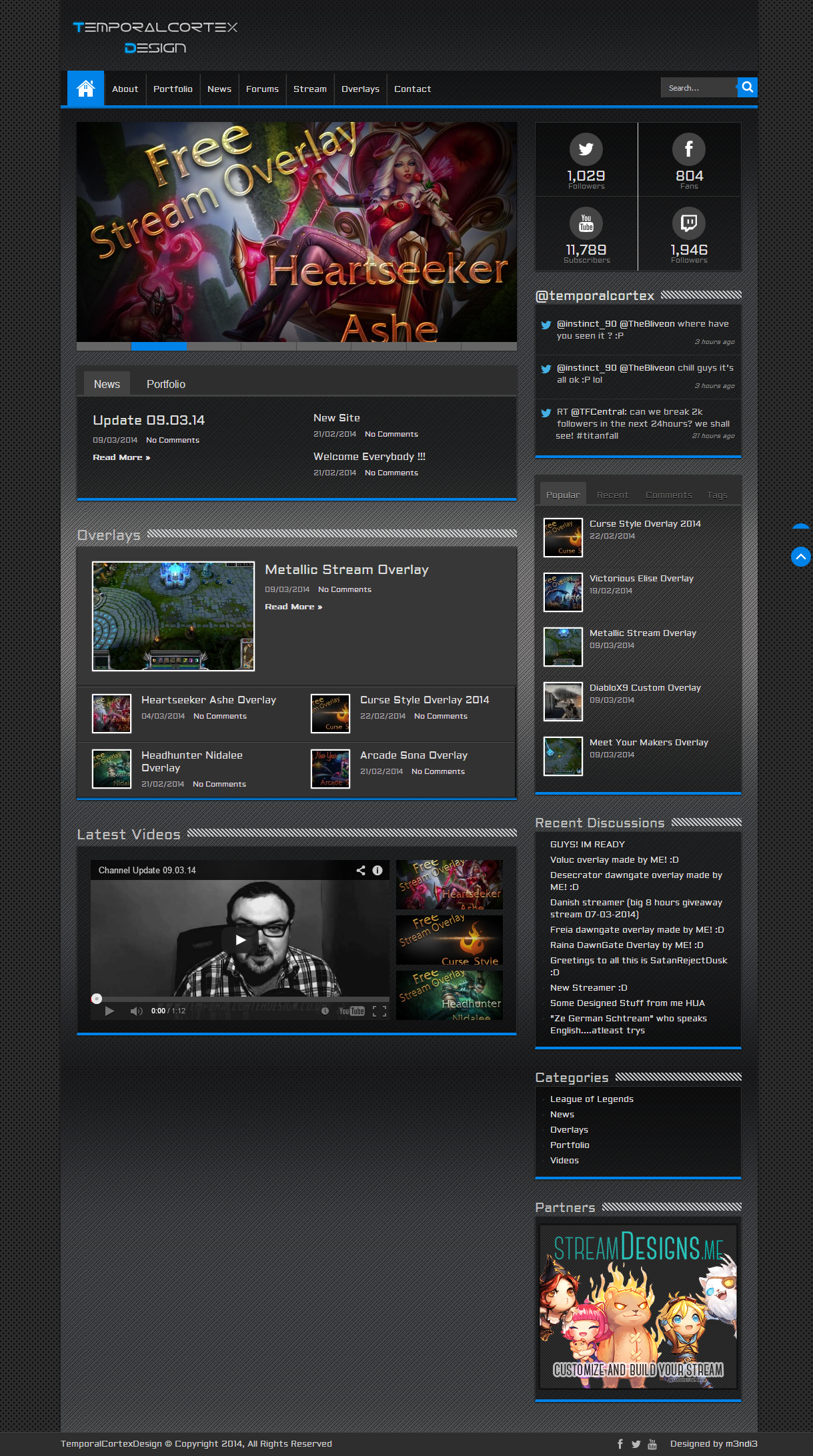This screenshot has height=1456, width=813.
Task: Open the Arcade Sona Overlay post title
Action: pyautogui.click(x=414, y=755)
